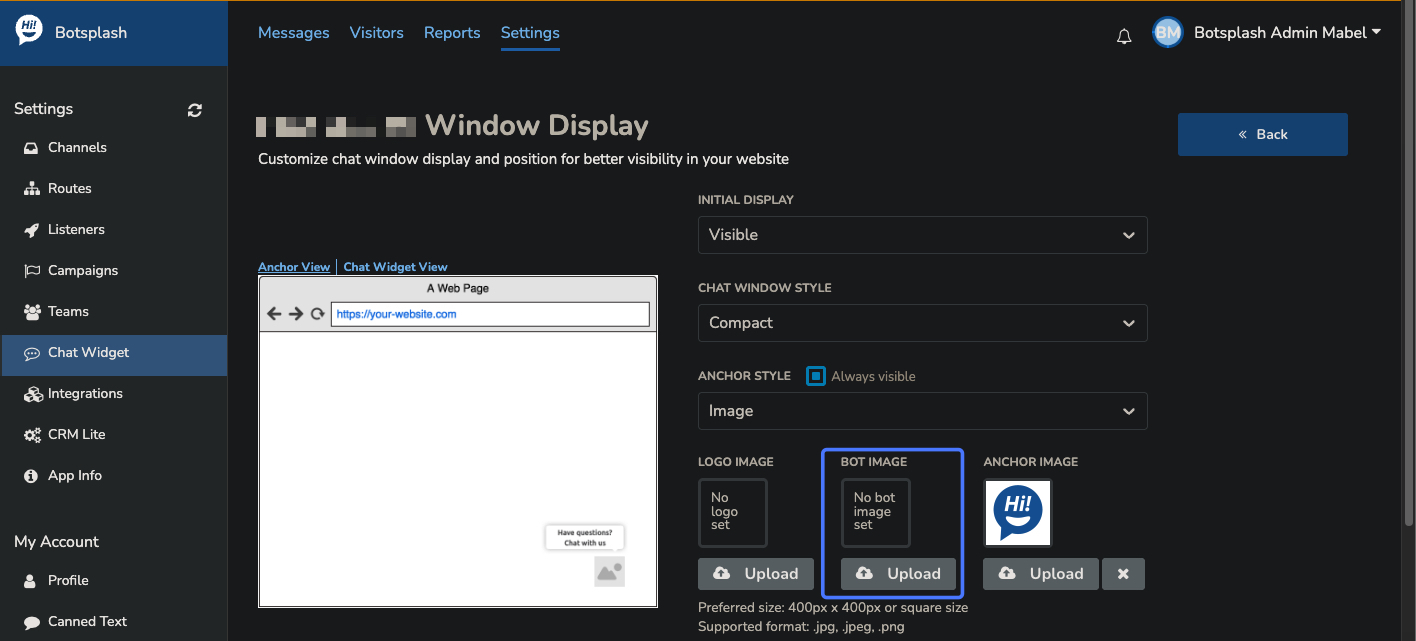Viewport: 1416px width, 641px height.
Task: Click the 'A Web Page' preview title
Action: point(458,289)
